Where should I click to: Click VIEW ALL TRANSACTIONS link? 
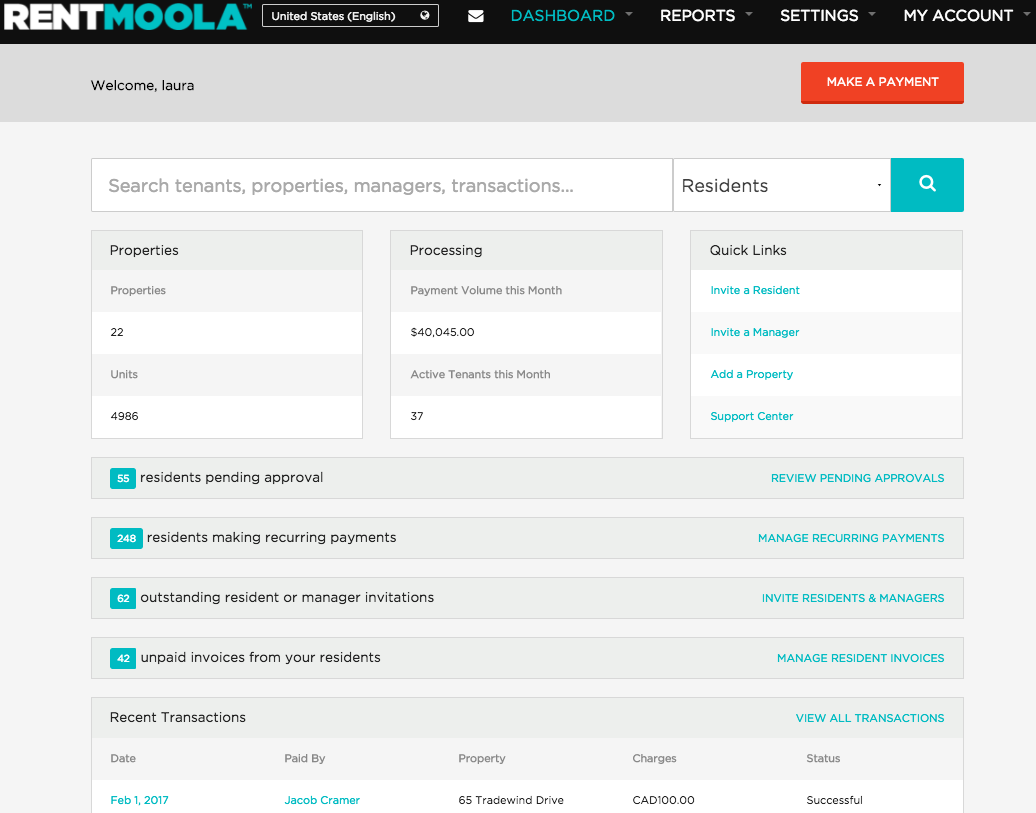tap(870, 718)
